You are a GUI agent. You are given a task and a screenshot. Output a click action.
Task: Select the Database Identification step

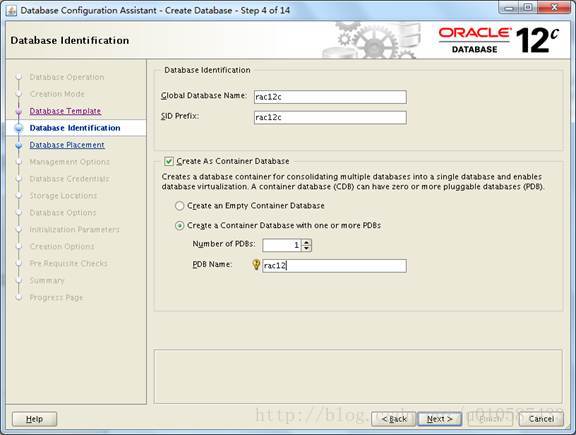click(75, 128)
